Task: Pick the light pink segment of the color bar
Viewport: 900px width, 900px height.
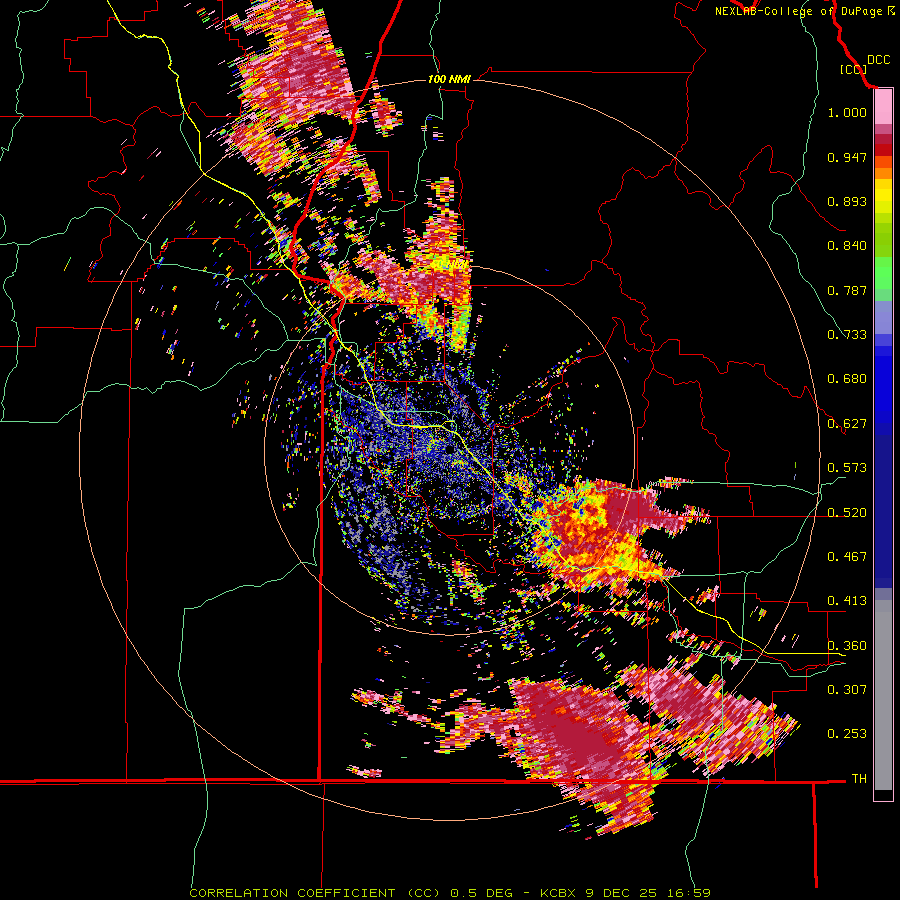Action: [883, 107]
